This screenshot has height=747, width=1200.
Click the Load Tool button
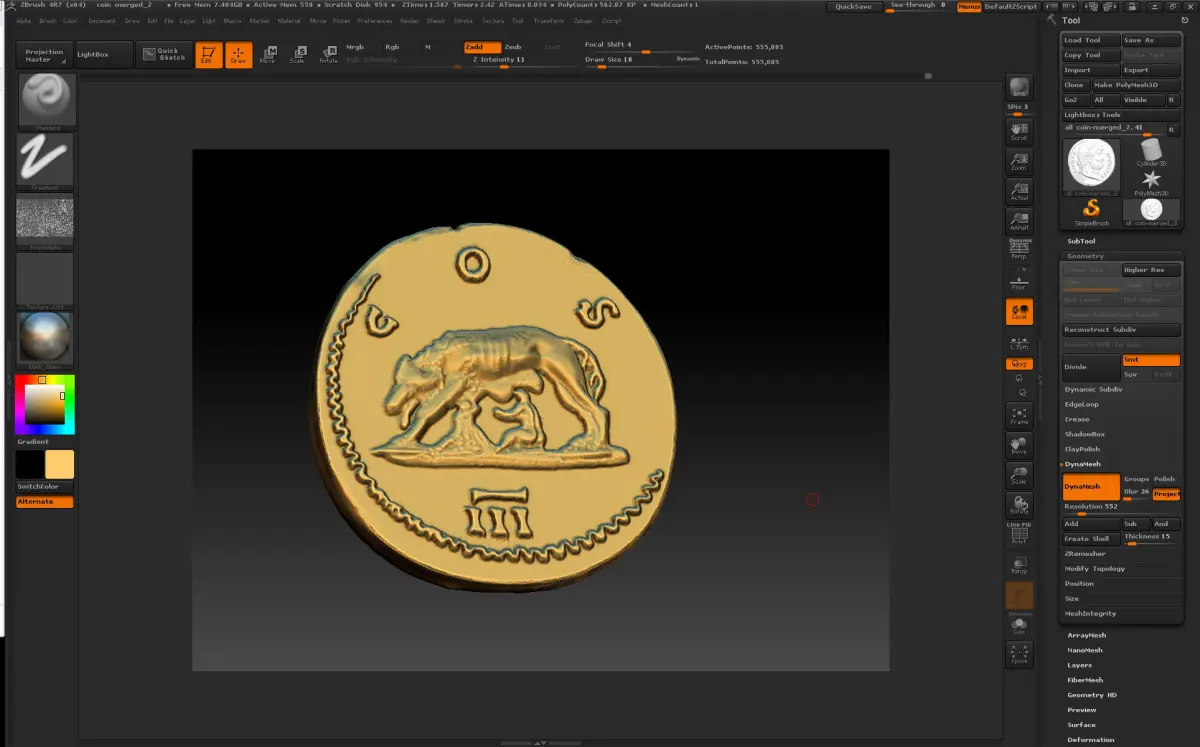click(x=1090, y=40)
